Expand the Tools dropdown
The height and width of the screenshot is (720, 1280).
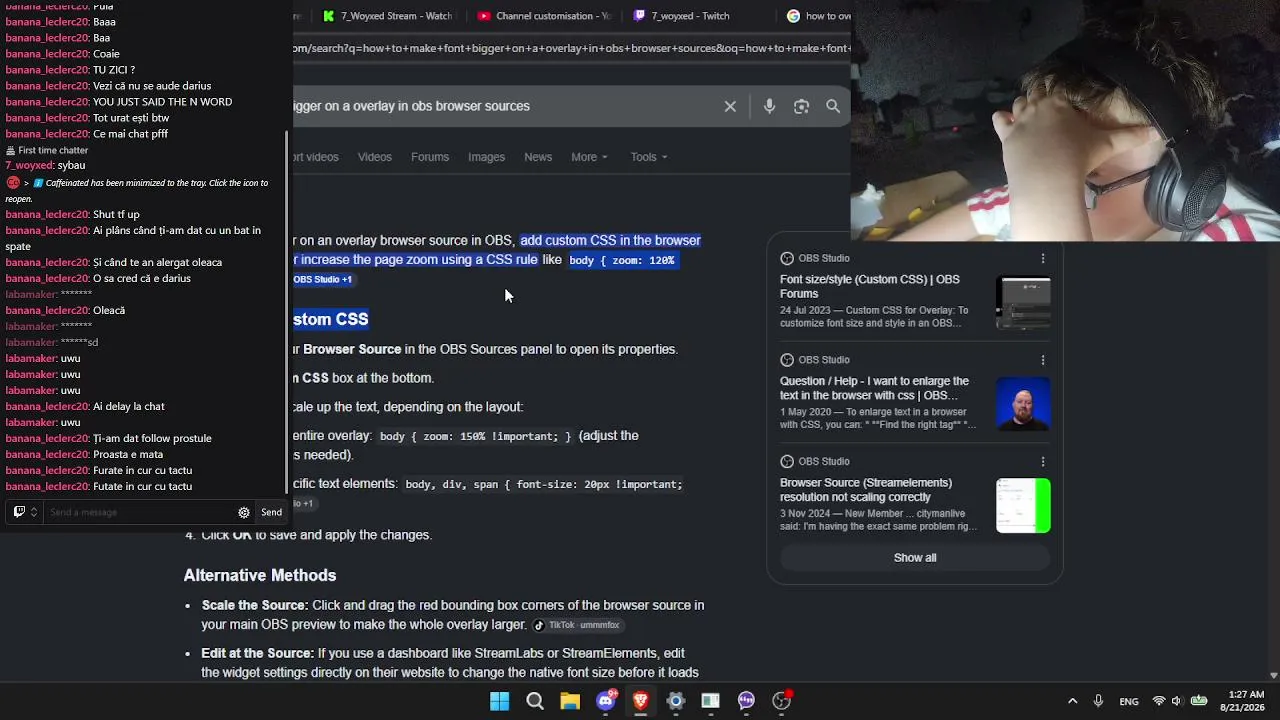pos(649,157)
